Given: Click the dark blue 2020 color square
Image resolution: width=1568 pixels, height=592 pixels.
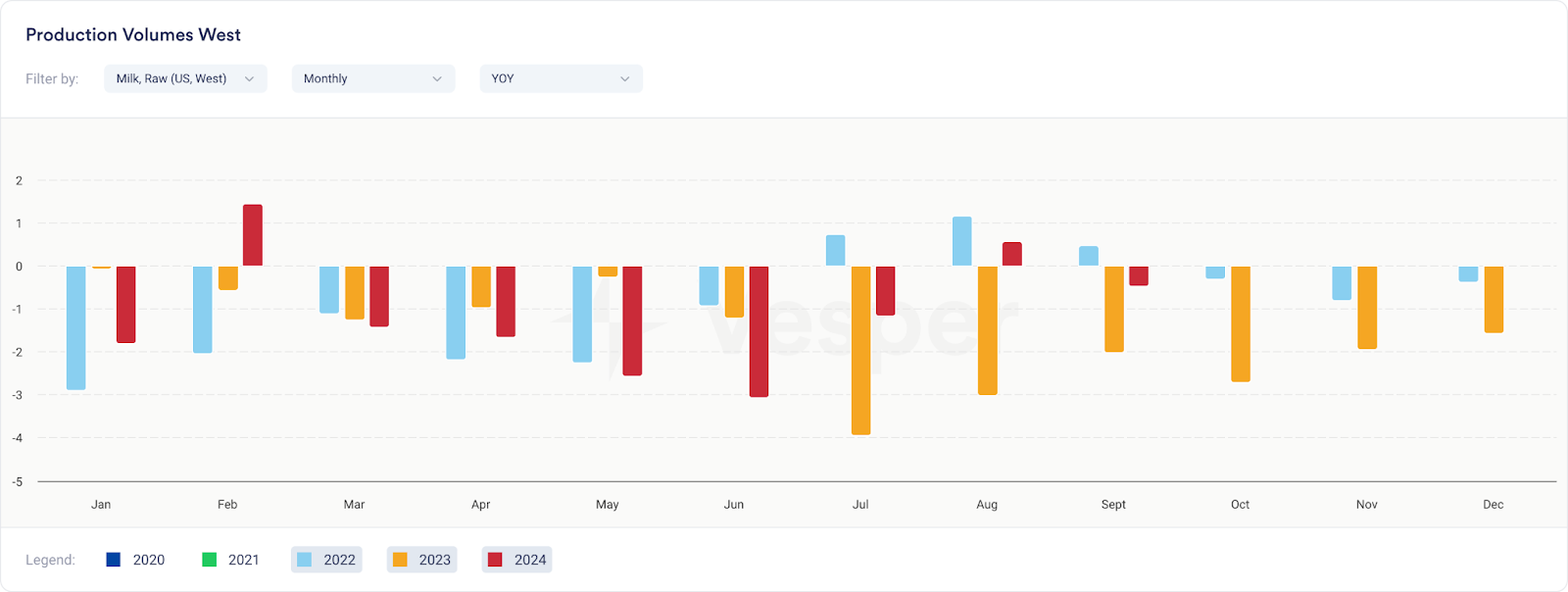Looking at the screenshot, I should (114, 560).
